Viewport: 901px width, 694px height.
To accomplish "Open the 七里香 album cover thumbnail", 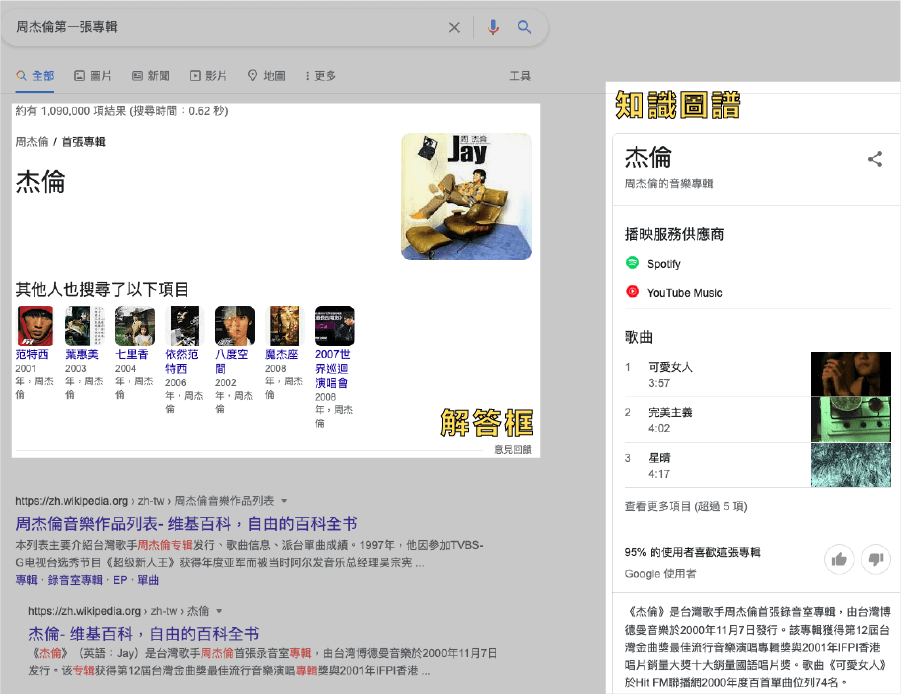I will tap(135, 326).
